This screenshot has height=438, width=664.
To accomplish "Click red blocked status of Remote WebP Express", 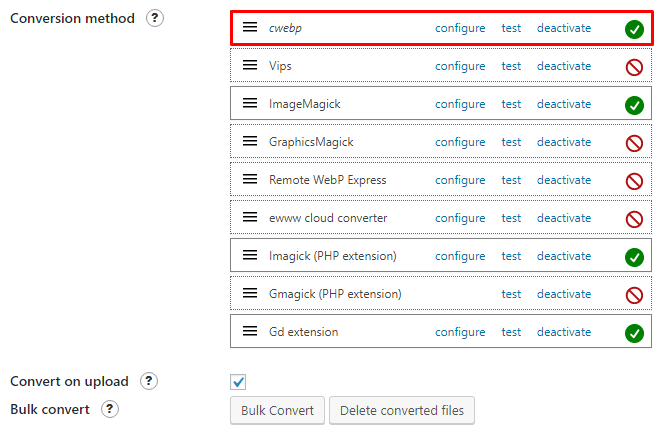I will pyautogui.click(x=634, y=181).
